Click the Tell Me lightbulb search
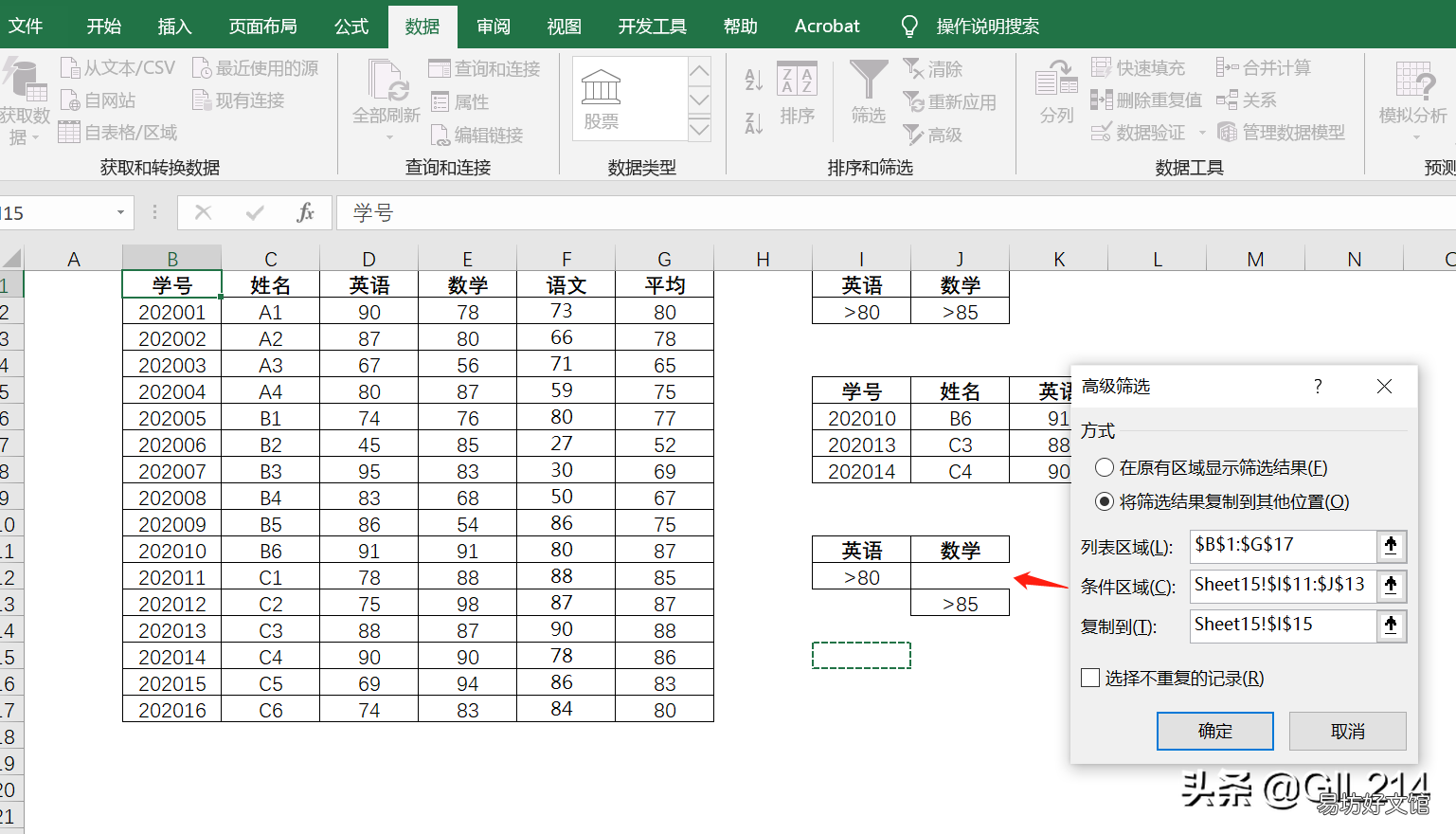 (x=909, y=27)
